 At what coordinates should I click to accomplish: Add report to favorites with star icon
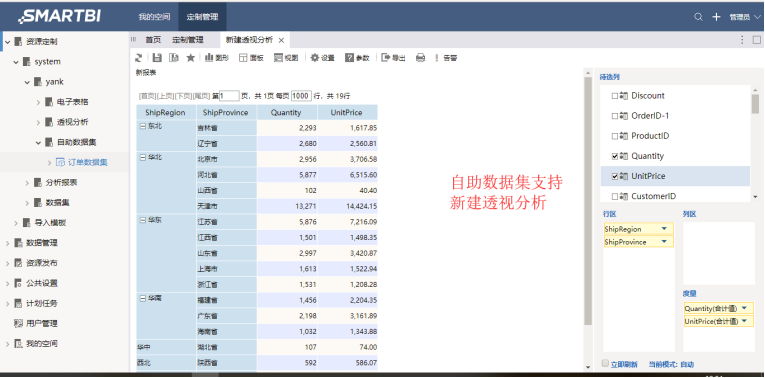tap(191, 58)
